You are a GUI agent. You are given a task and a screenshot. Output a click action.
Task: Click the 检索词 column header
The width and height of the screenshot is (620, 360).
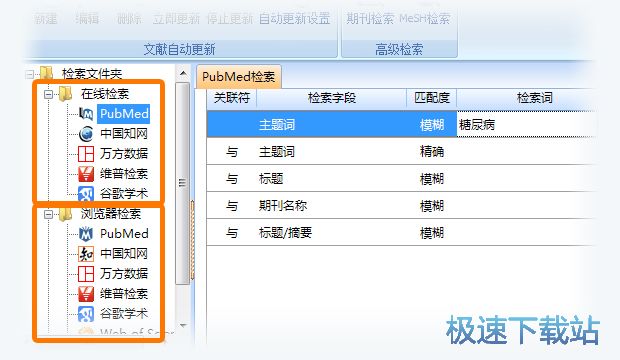pyautogui.click(x=534, y=98)
